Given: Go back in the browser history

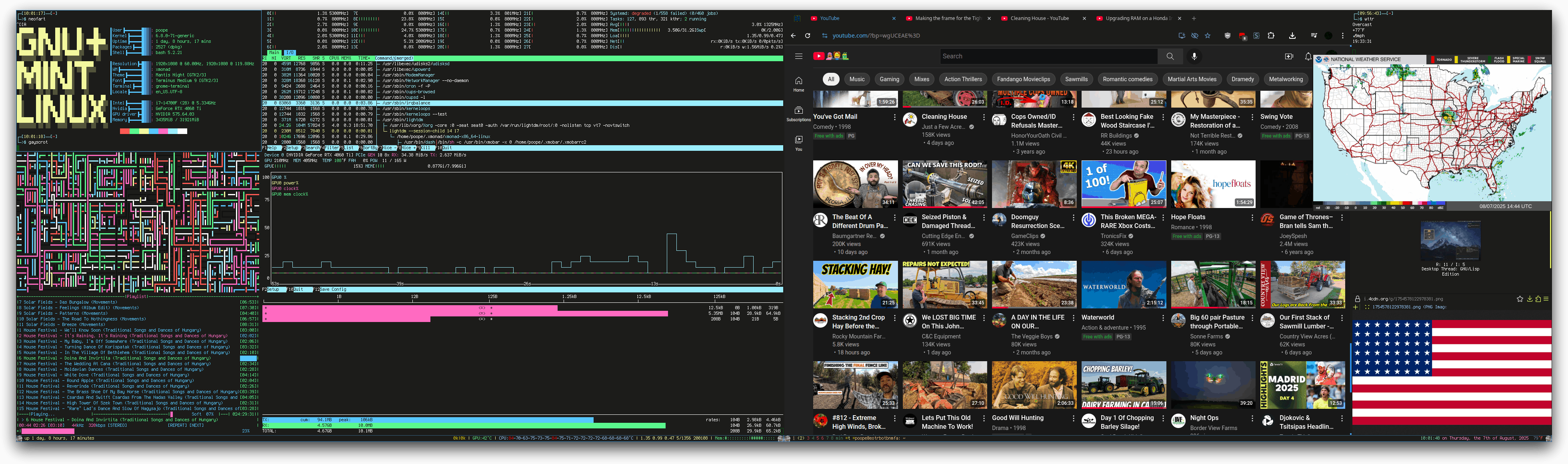Looking at the screenshot, I should click(x=793, y=36).
